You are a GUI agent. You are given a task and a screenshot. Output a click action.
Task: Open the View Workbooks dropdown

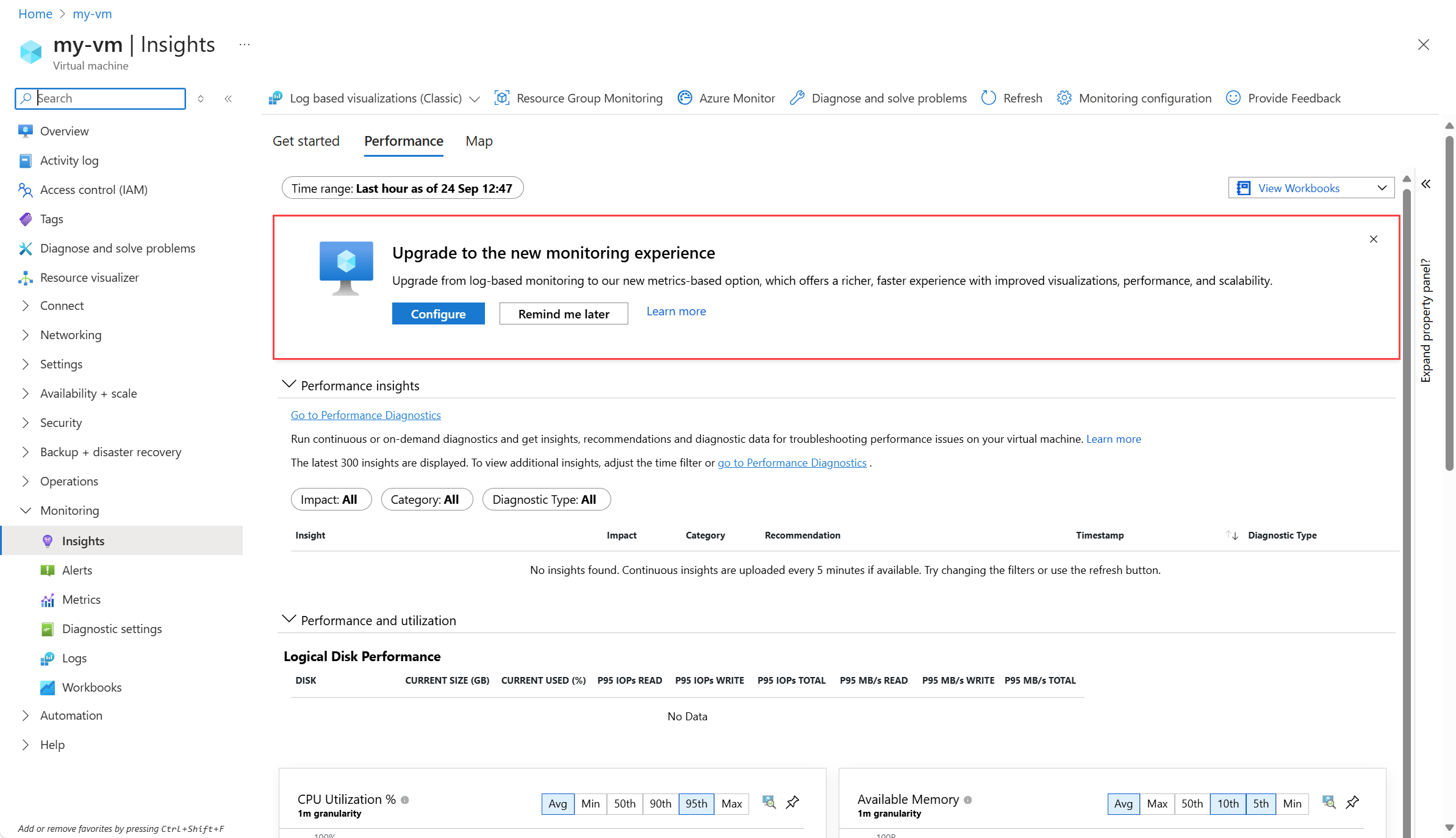[1311, 188]
